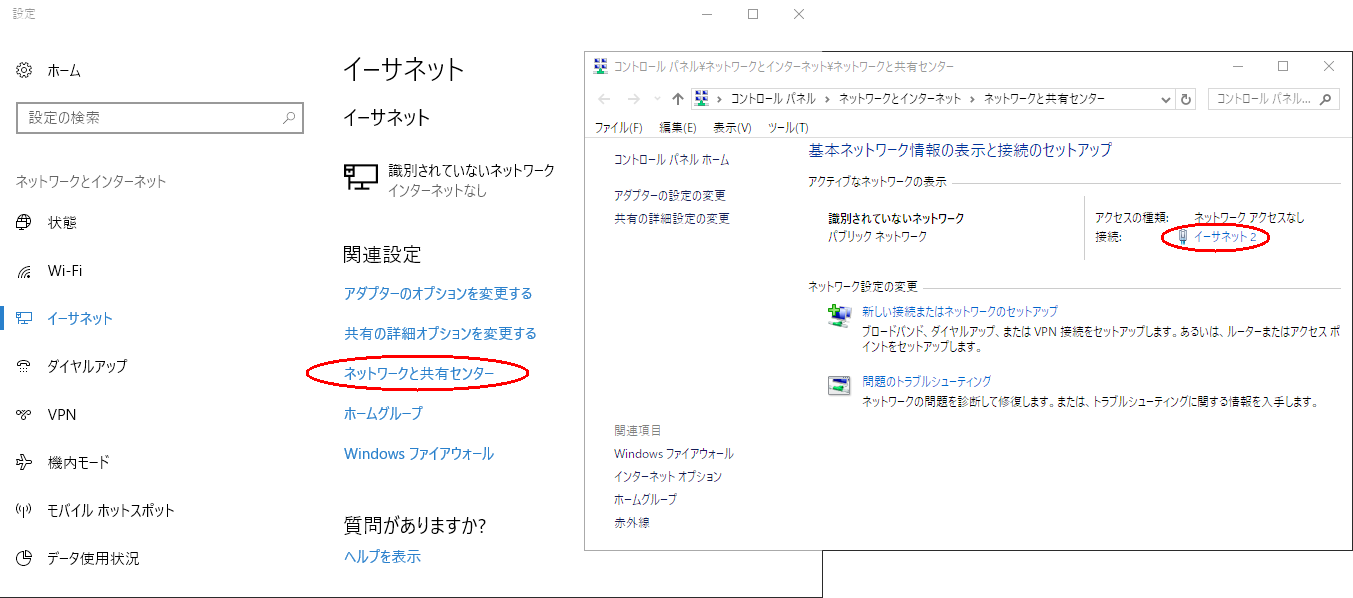
Task: Open 赤外線 link
Action: (x=632, y=523)
